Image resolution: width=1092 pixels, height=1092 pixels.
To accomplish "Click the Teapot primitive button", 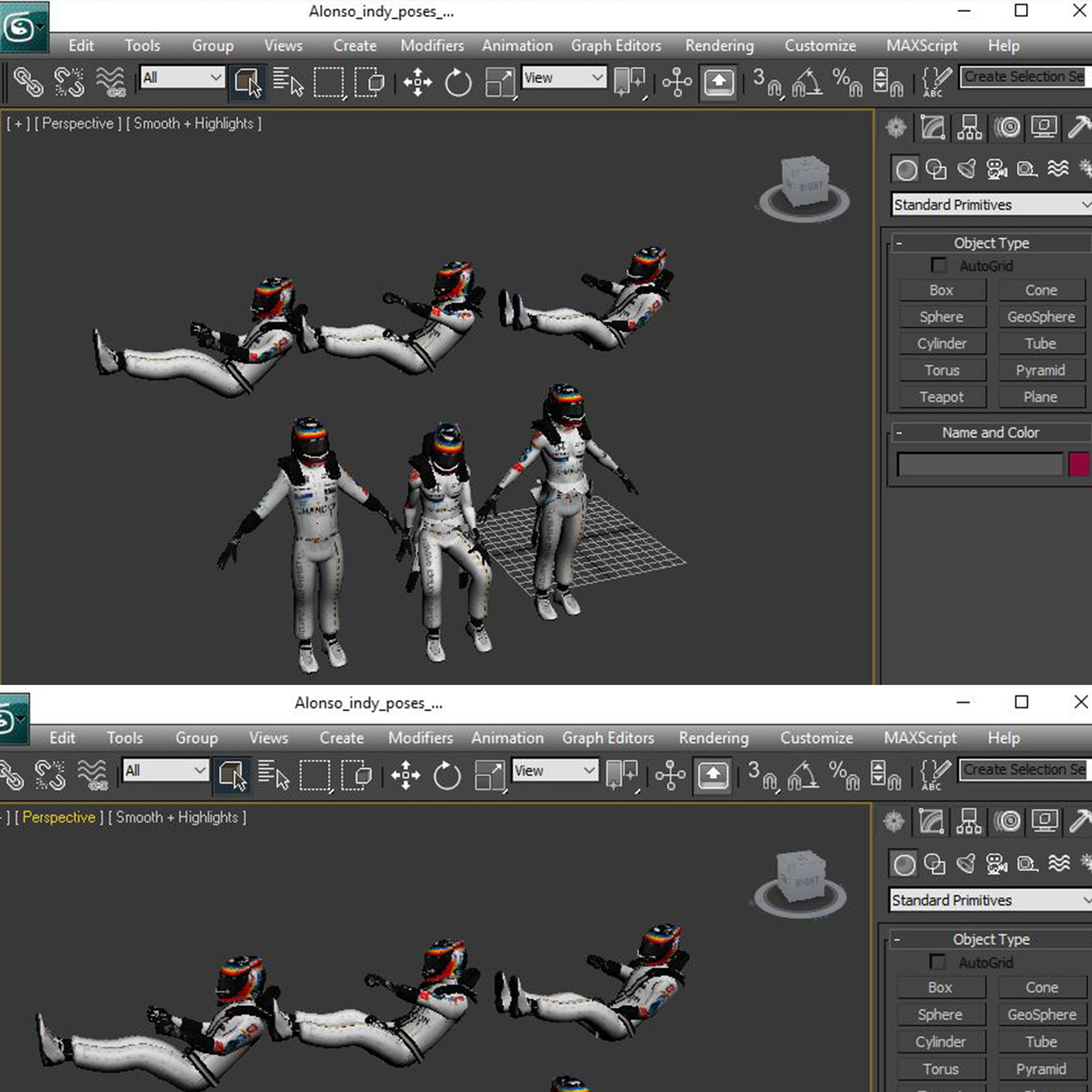I will tap(941, 397).
